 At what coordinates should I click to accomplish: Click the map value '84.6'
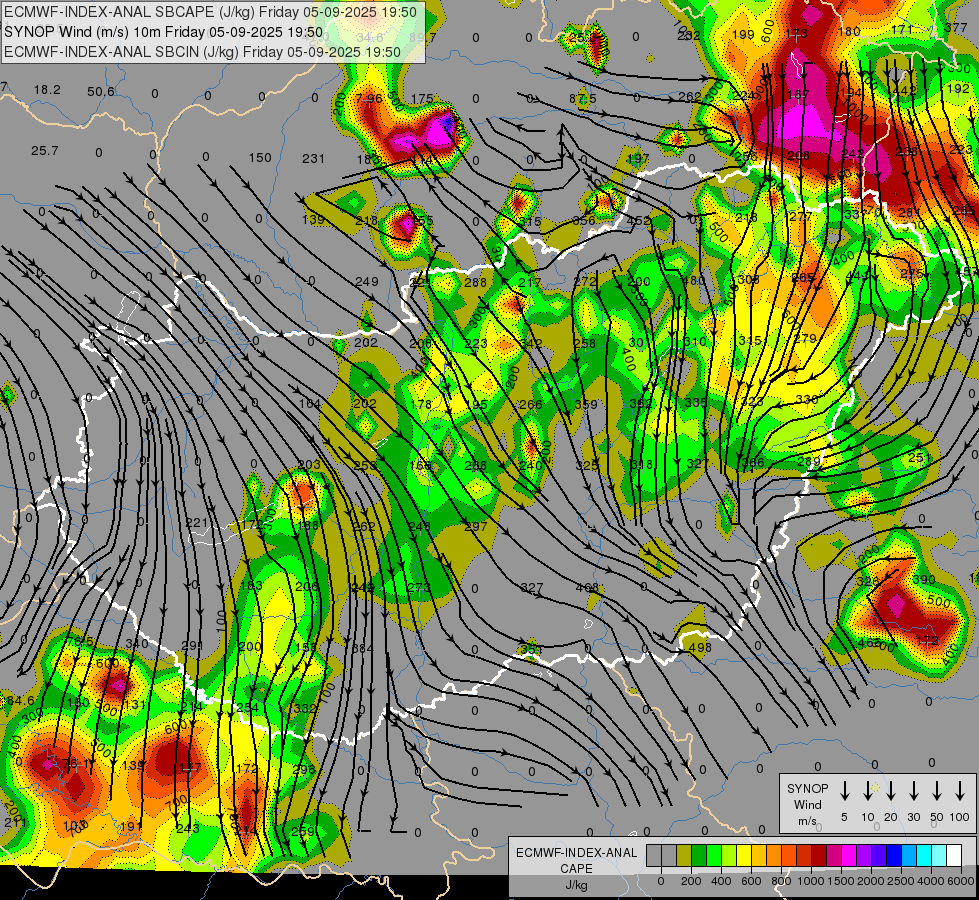(20, 701)
